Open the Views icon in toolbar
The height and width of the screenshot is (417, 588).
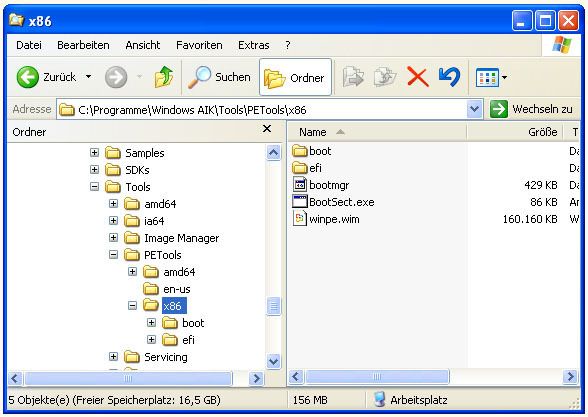pyautogui.click(x=487, y=78)
